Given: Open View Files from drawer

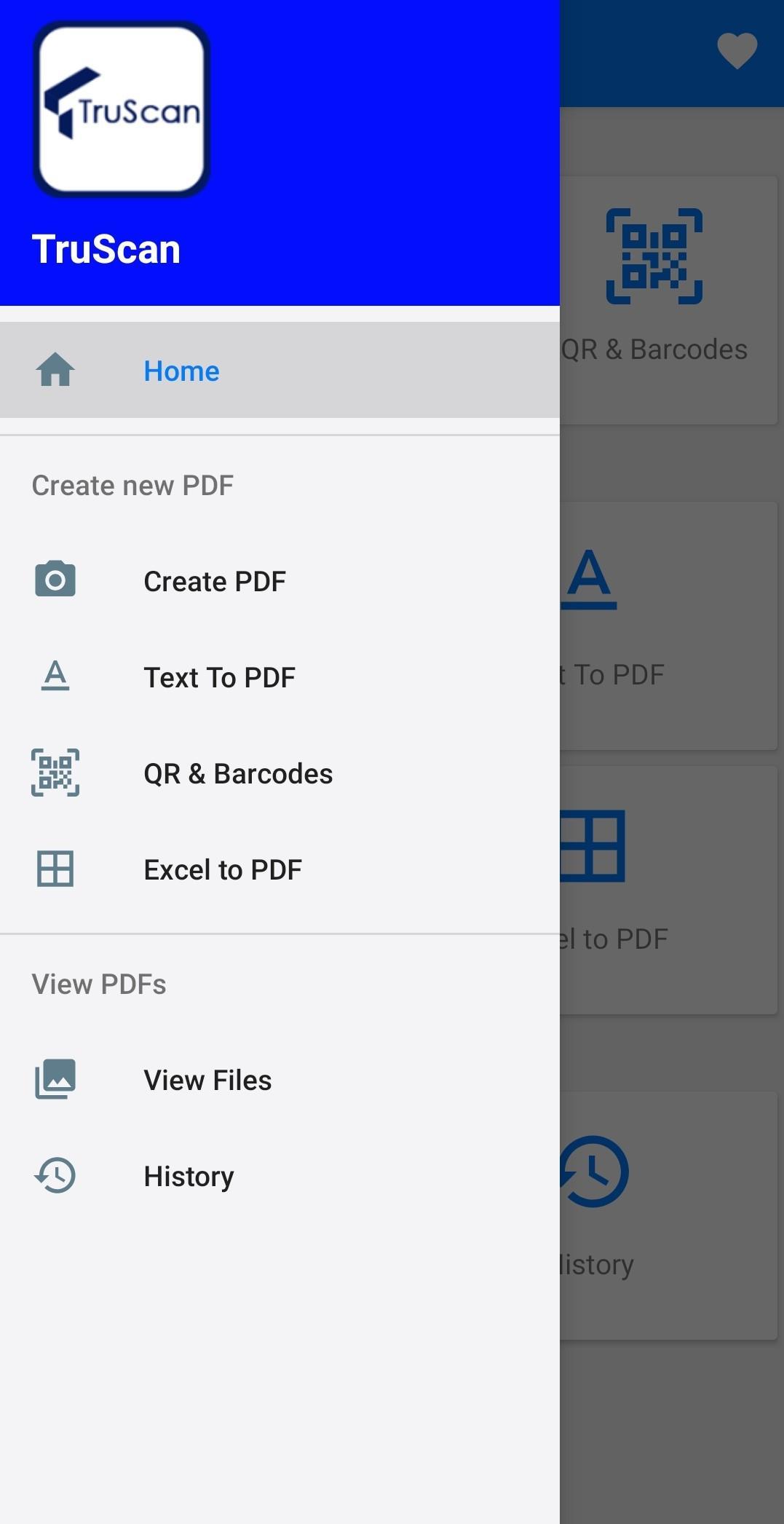Looking at the screenshot, I should [x=280, y=1080].
